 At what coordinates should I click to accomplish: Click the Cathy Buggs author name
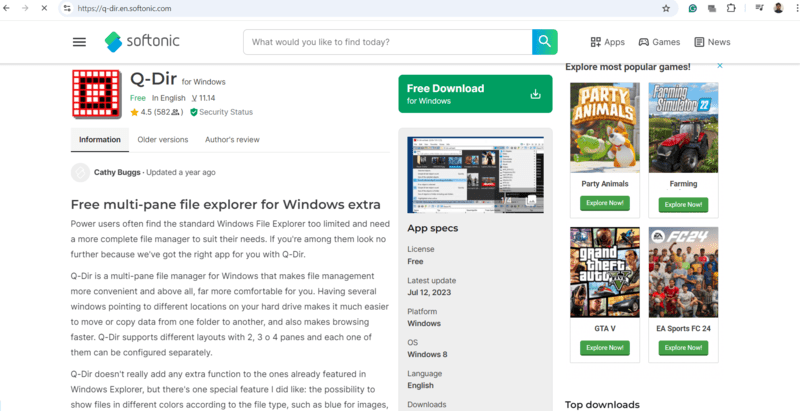click(x=117, y=172)
